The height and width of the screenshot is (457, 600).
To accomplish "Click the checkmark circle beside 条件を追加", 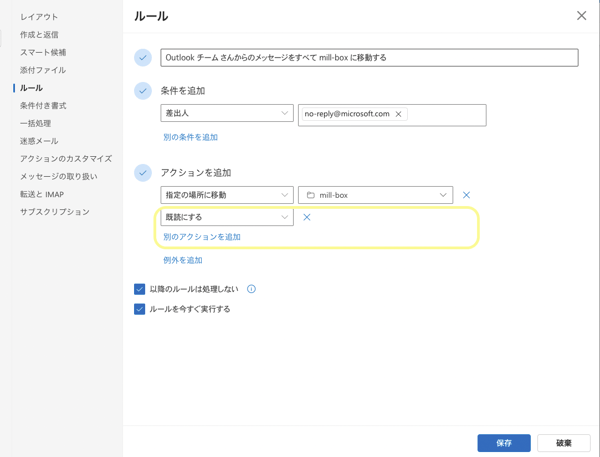I will (x=143, y=91).
